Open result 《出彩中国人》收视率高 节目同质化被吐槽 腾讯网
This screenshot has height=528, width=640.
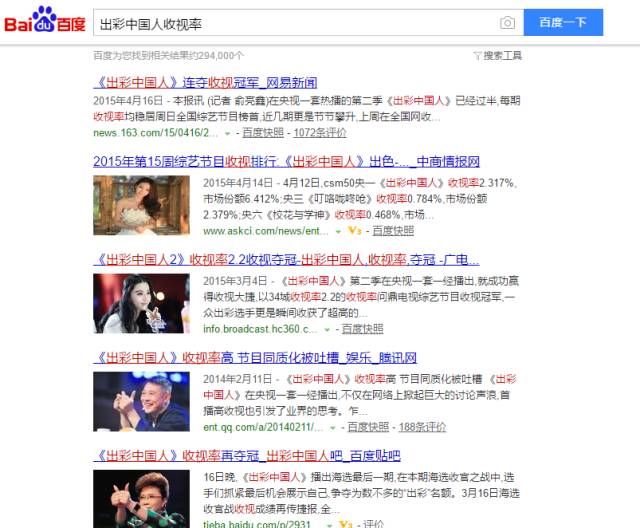click(x=255, y=358)
